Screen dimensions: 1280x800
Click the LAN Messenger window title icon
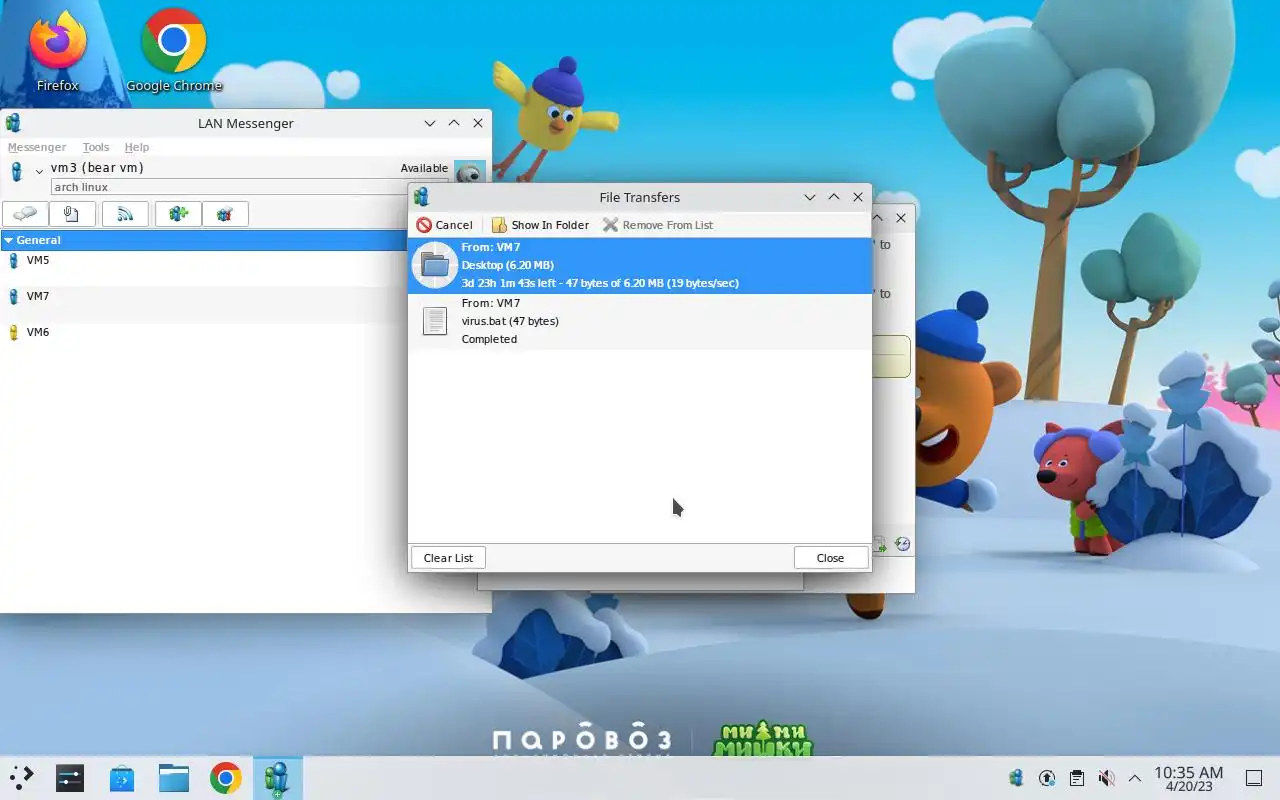pos(13,123)
